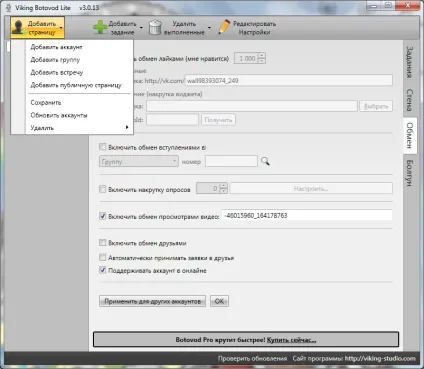Click the OK button
Image resolution: width=424 pixels, height=369 pixels.
(219, 301)
